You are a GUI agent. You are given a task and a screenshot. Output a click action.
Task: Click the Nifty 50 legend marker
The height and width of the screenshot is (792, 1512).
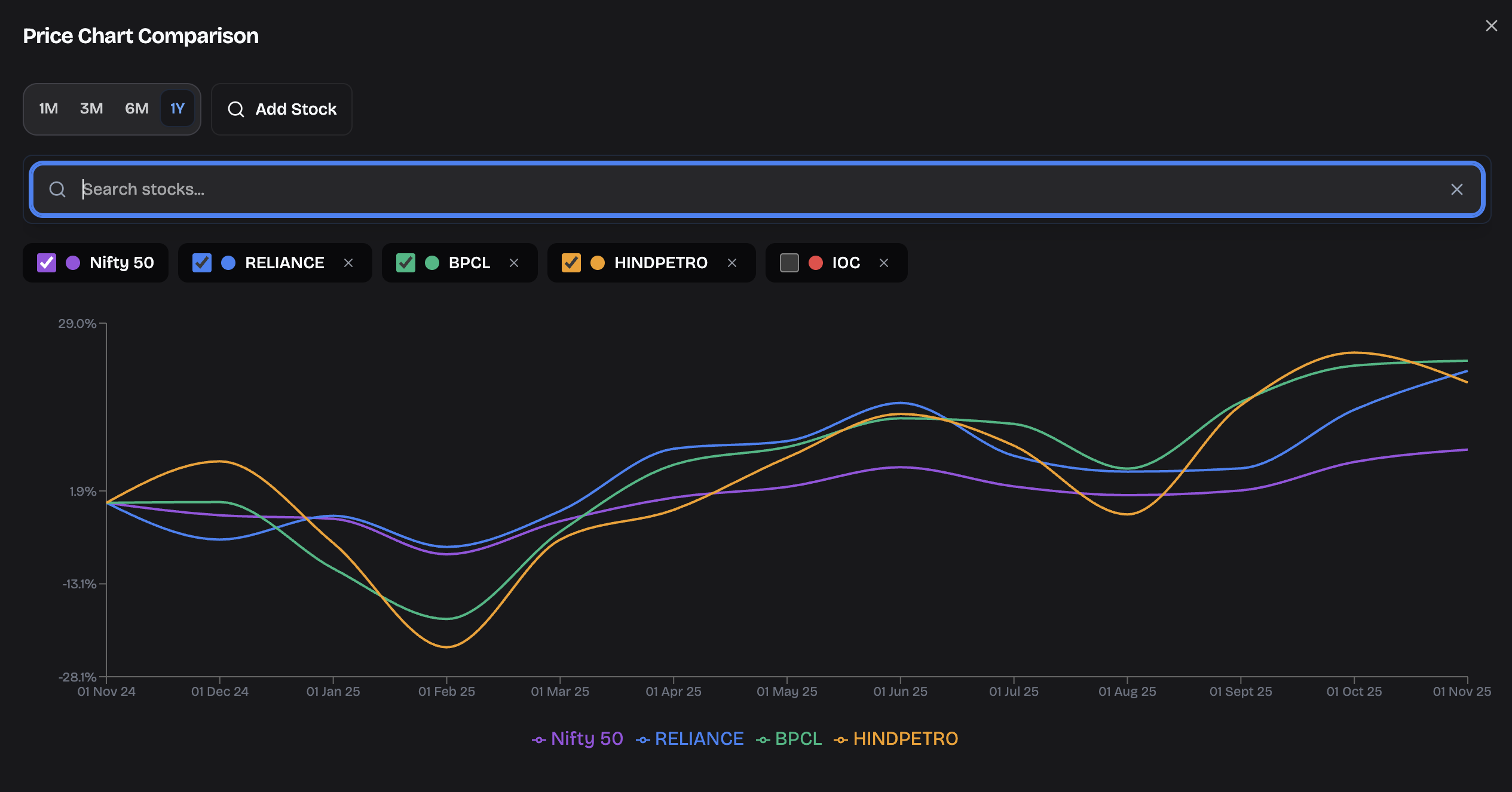(538, 740)
